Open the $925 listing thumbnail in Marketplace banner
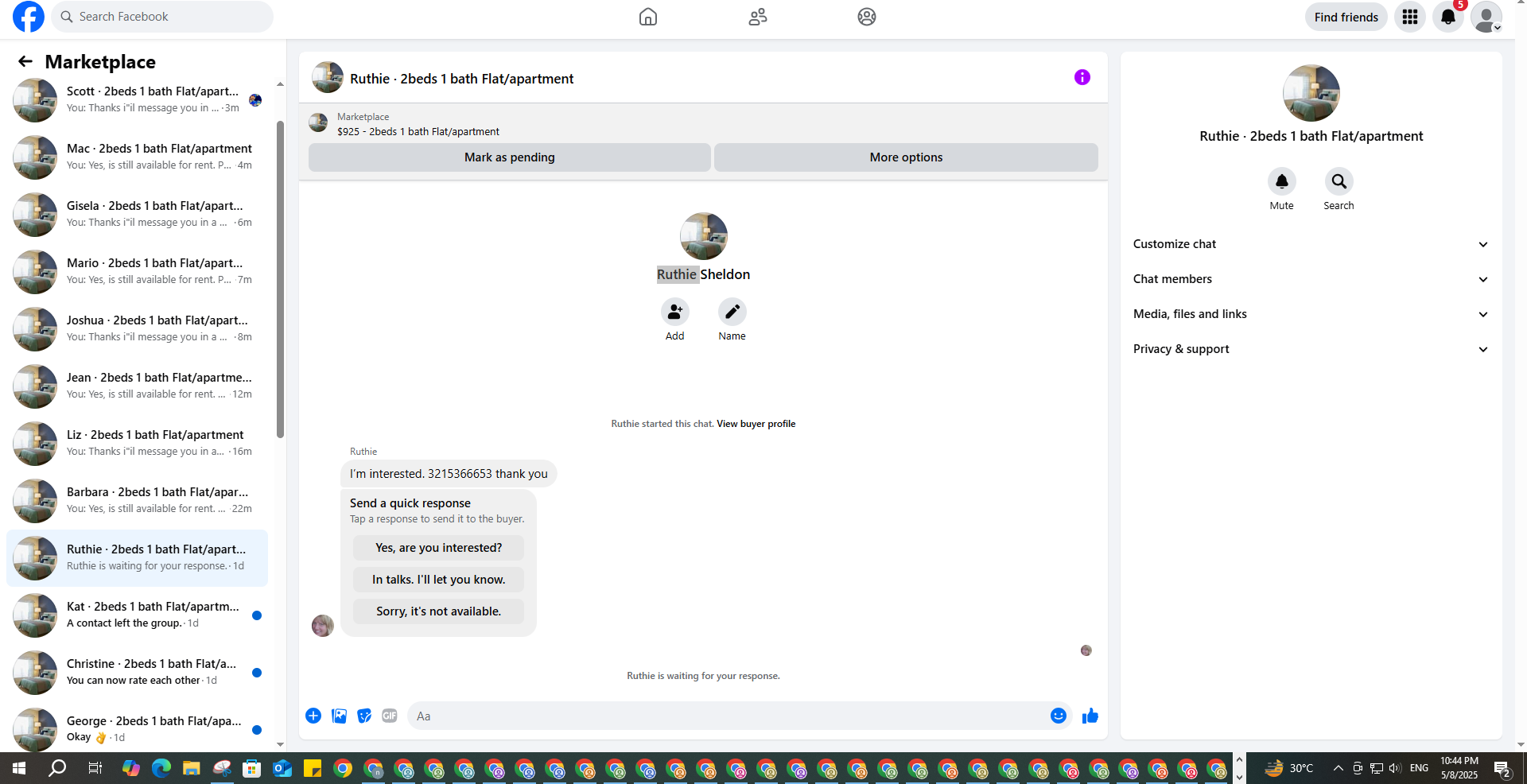 [x=318, y=122]
